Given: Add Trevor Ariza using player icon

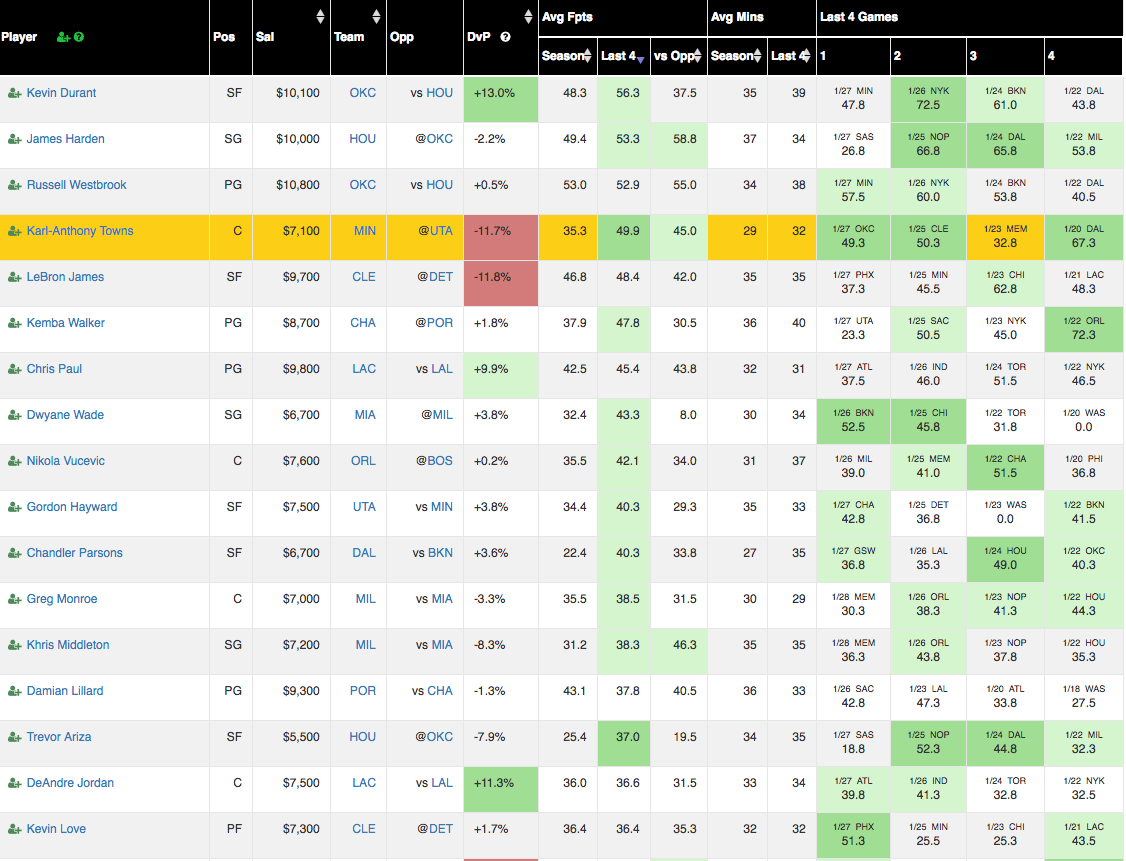Looking at the screenshot, I should (14, 737).
